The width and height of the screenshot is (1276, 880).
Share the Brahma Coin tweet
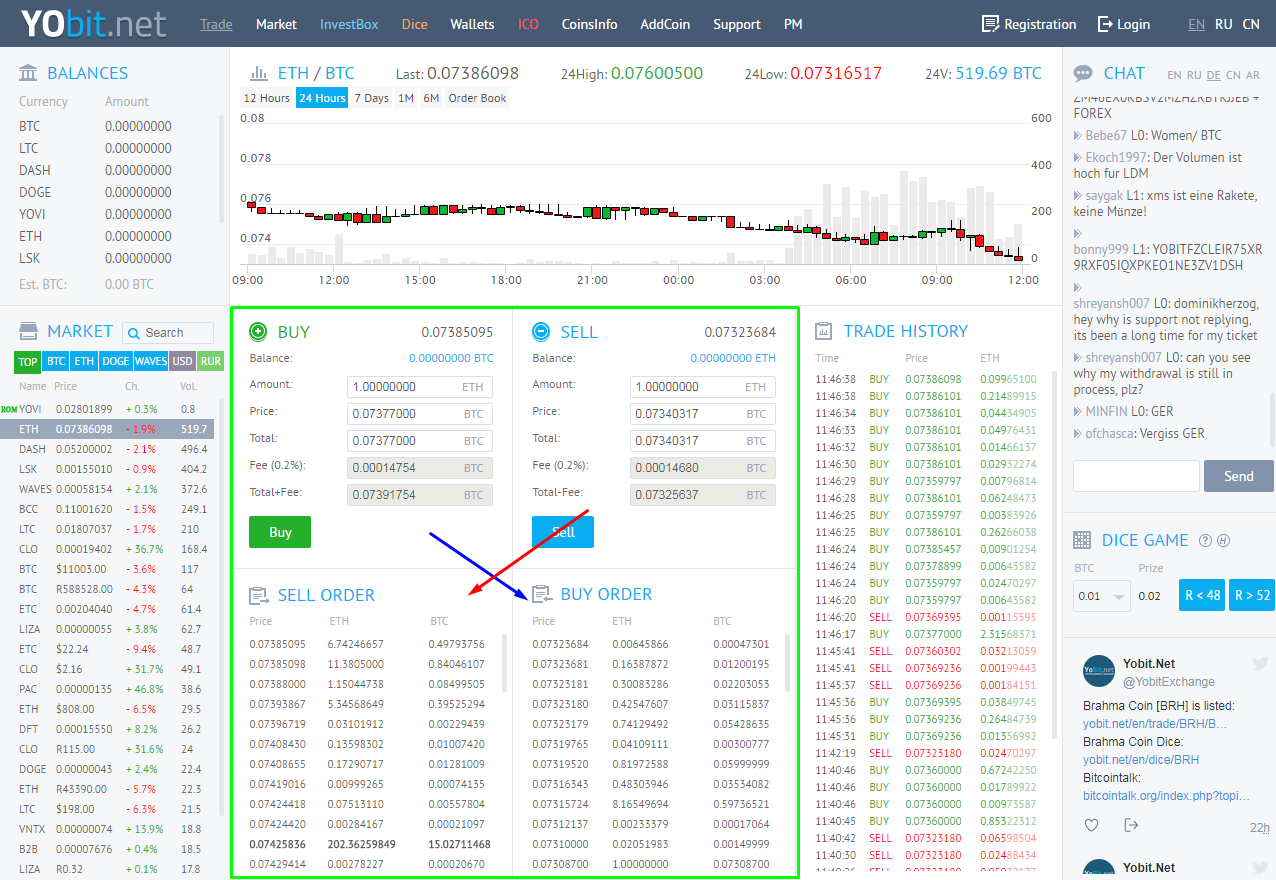[1131, 825]
